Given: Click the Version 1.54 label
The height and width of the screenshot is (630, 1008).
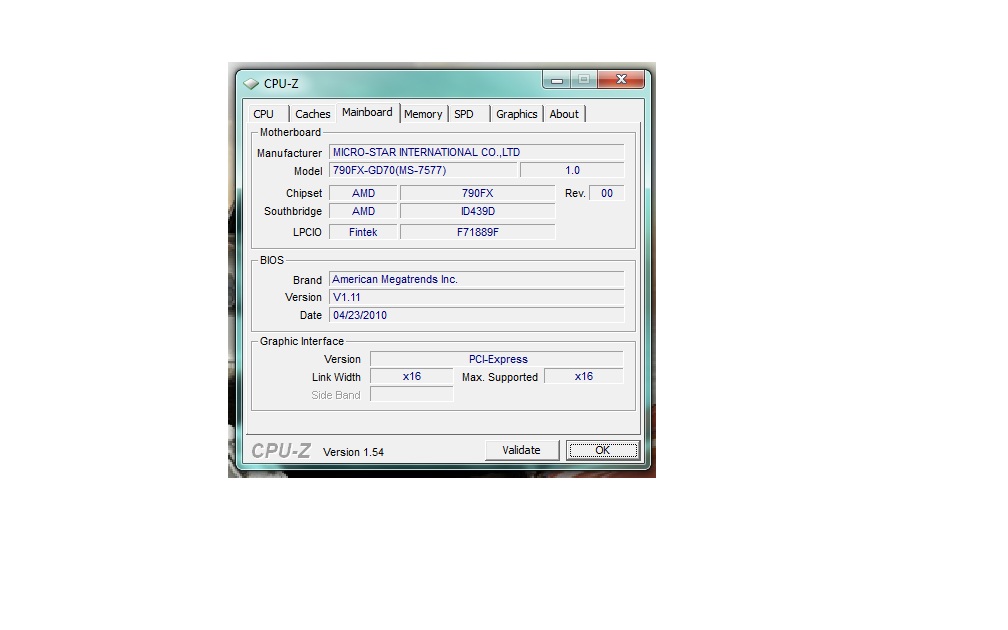Looking at the screenshot, I should pyautogui.click(x=353, y=452).
